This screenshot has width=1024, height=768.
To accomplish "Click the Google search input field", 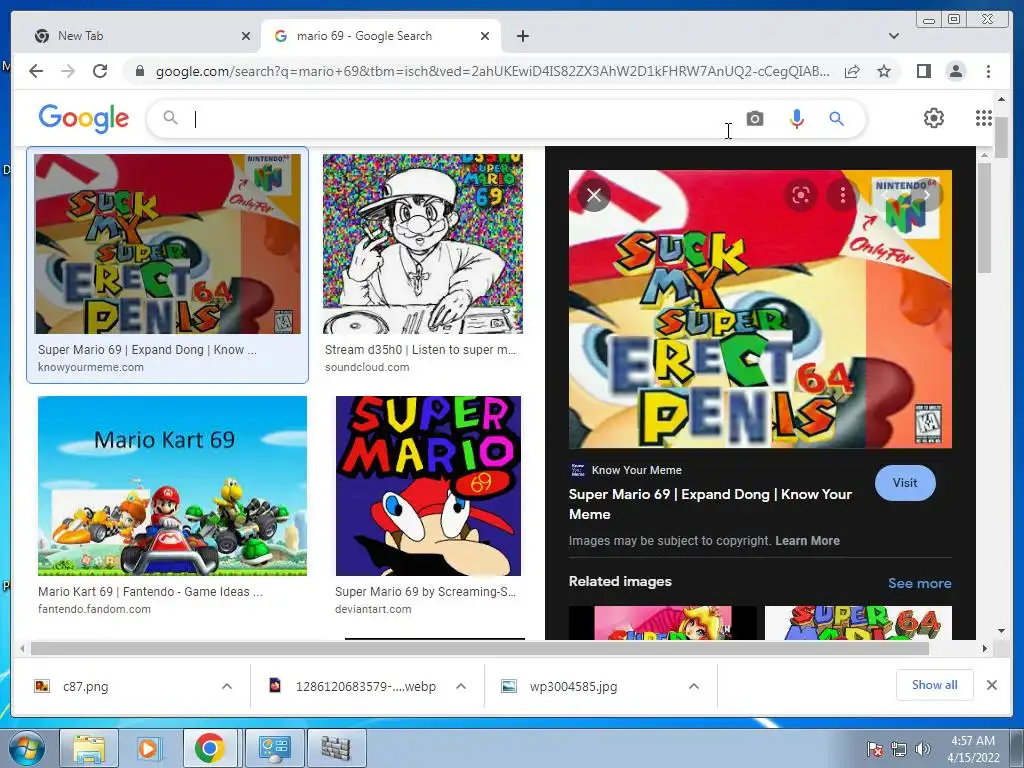I will click(457, 119).
